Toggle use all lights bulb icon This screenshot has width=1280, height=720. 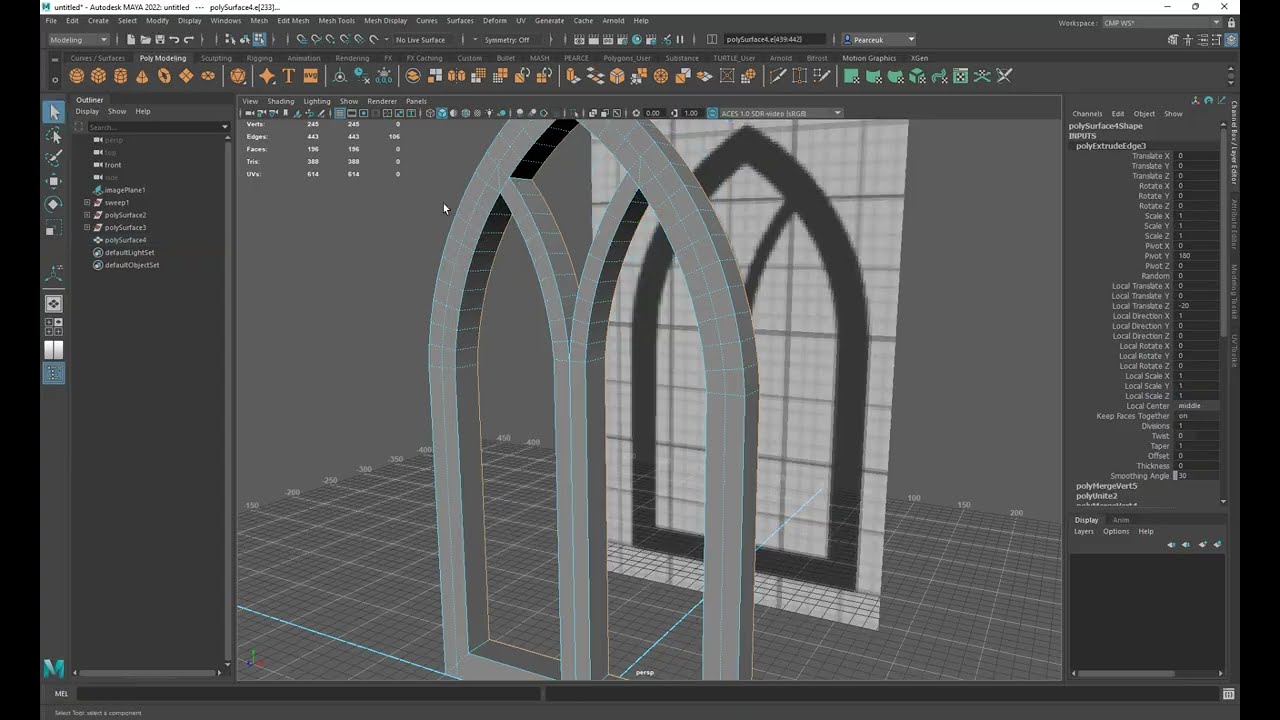click(490, 113)
